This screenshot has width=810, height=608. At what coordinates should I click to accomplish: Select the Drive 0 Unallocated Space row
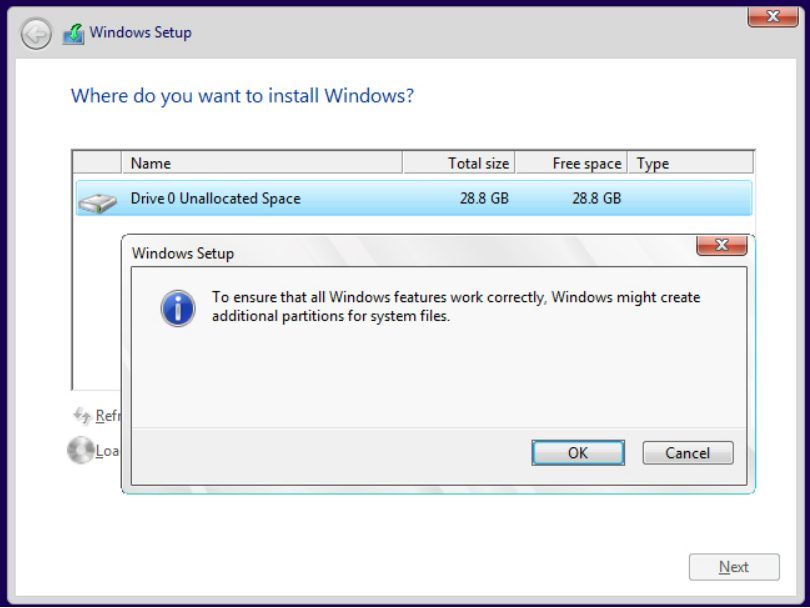click(414, 198)
